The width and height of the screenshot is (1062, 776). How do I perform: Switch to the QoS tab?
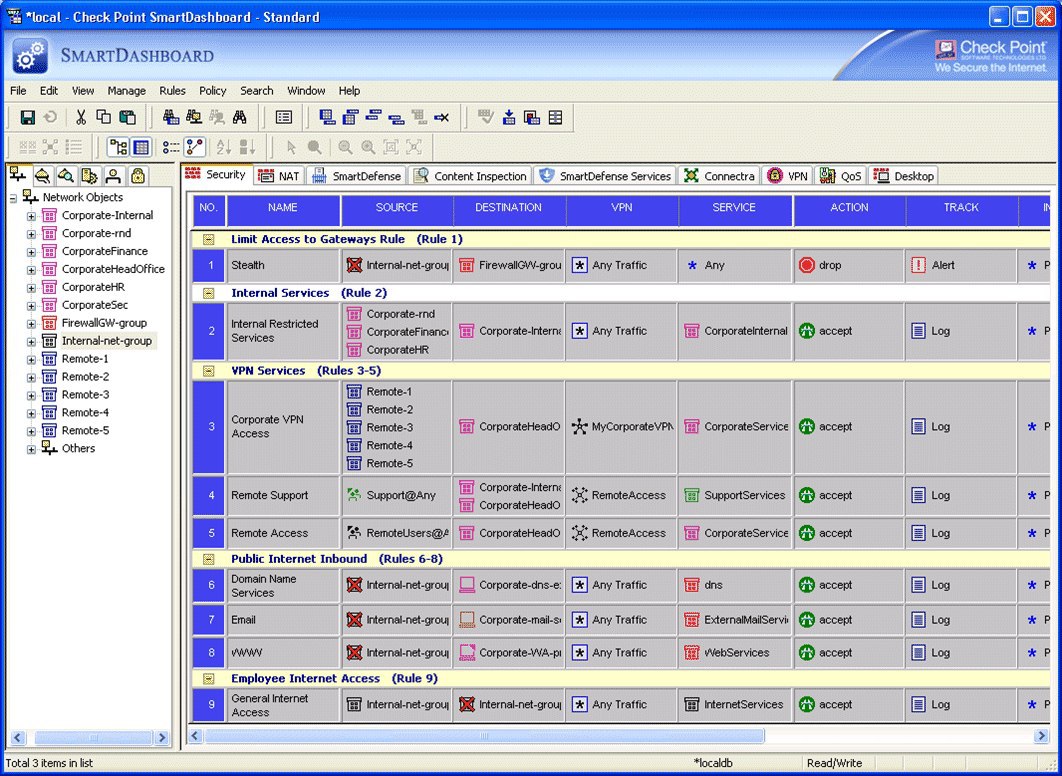[840, 176]
